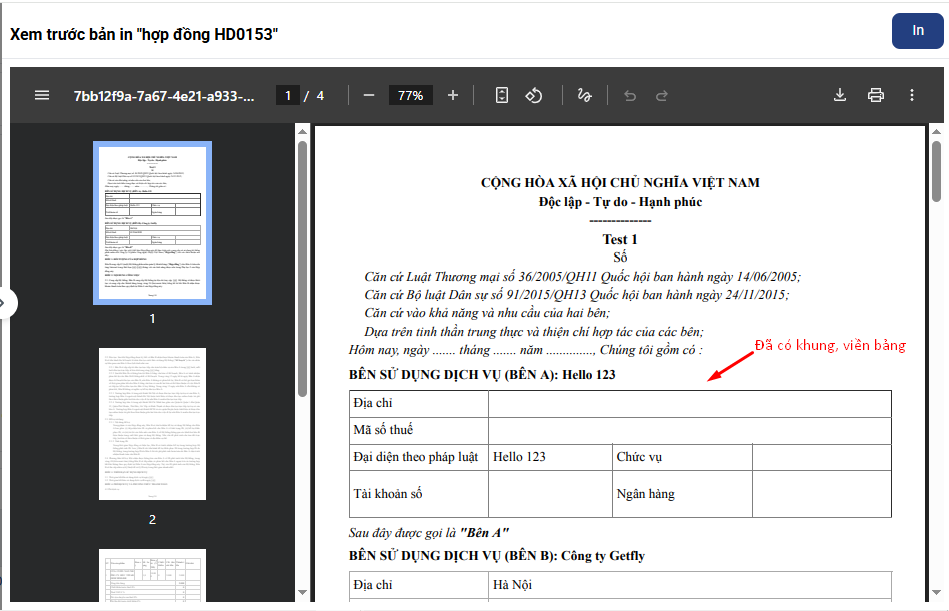Toggle the PDF sidebar menu icon
Screen dimensions: 949x611
(42, 95)
